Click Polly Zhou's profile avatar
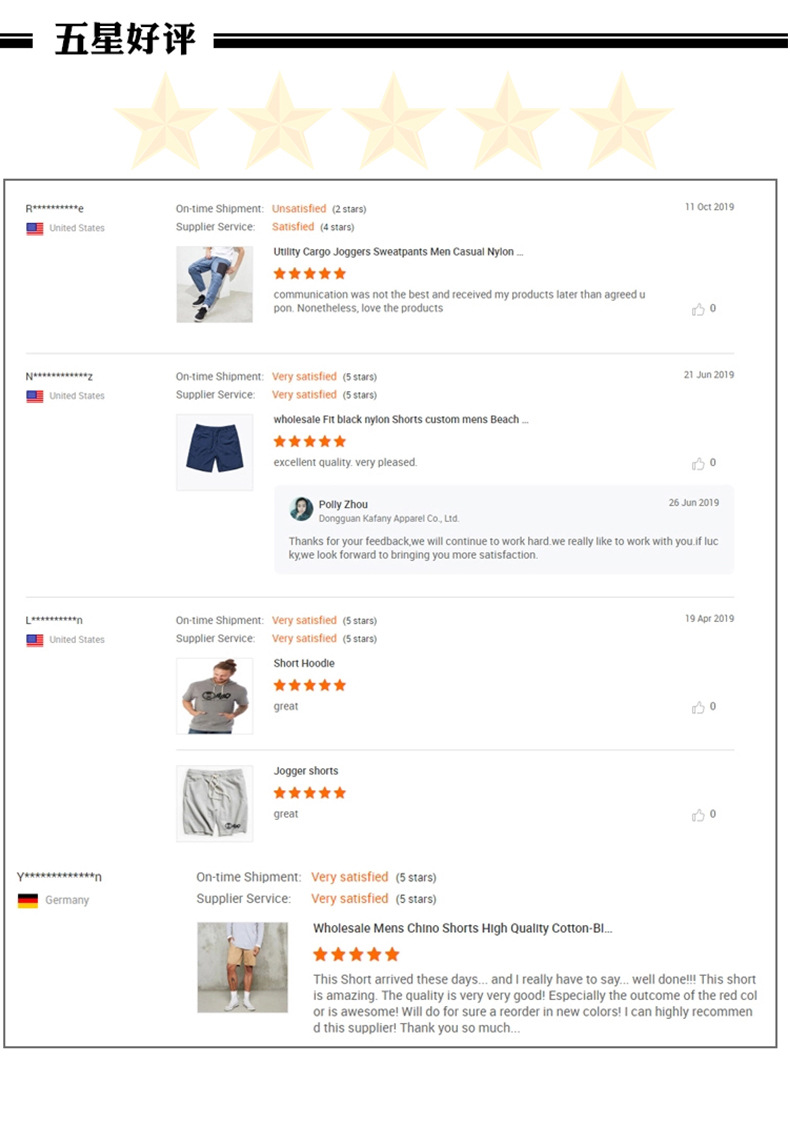Screen dimensions: 790x1125 coord(301,509)
